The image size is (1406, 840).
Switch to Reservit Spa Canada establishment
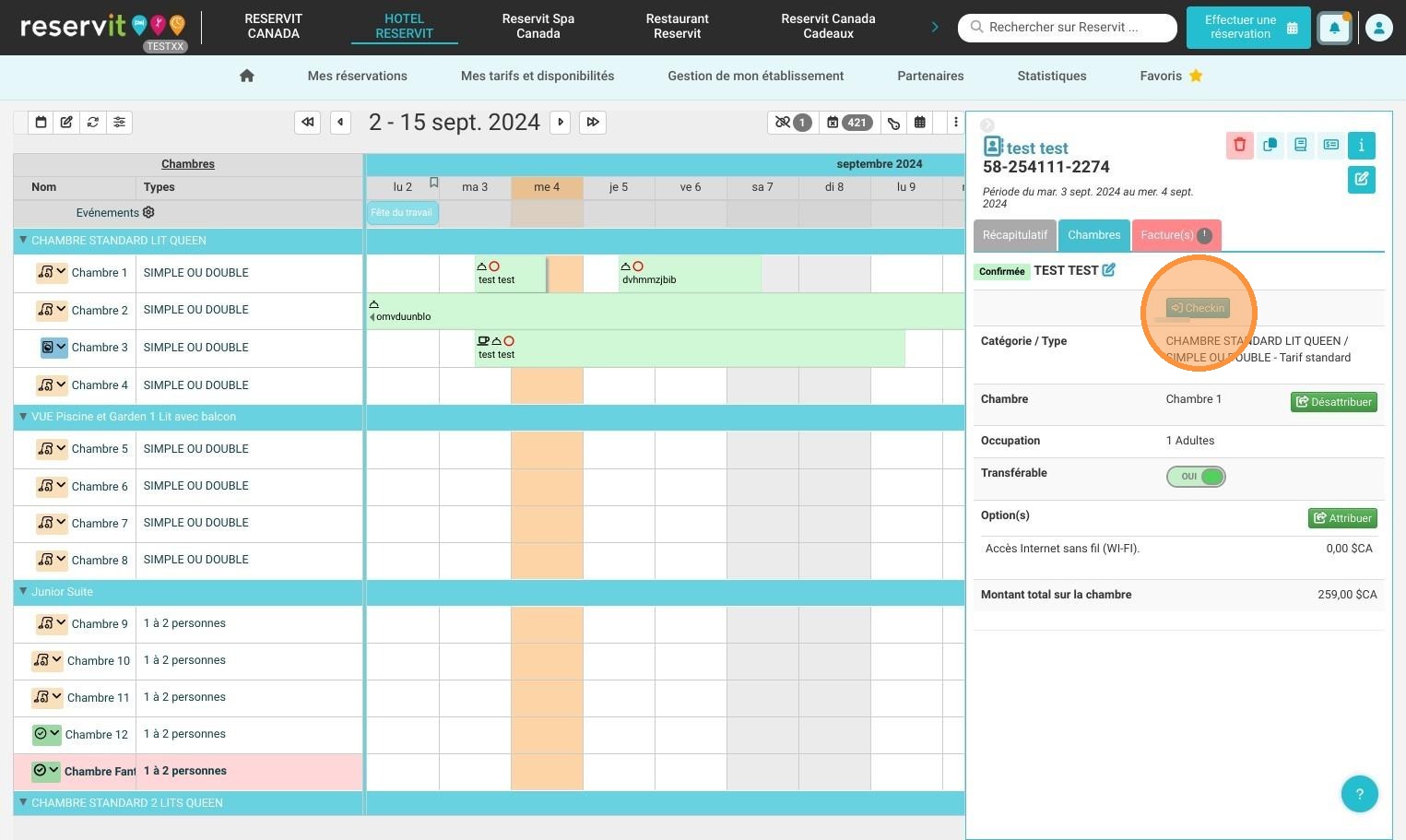click(x=538, y=26)
